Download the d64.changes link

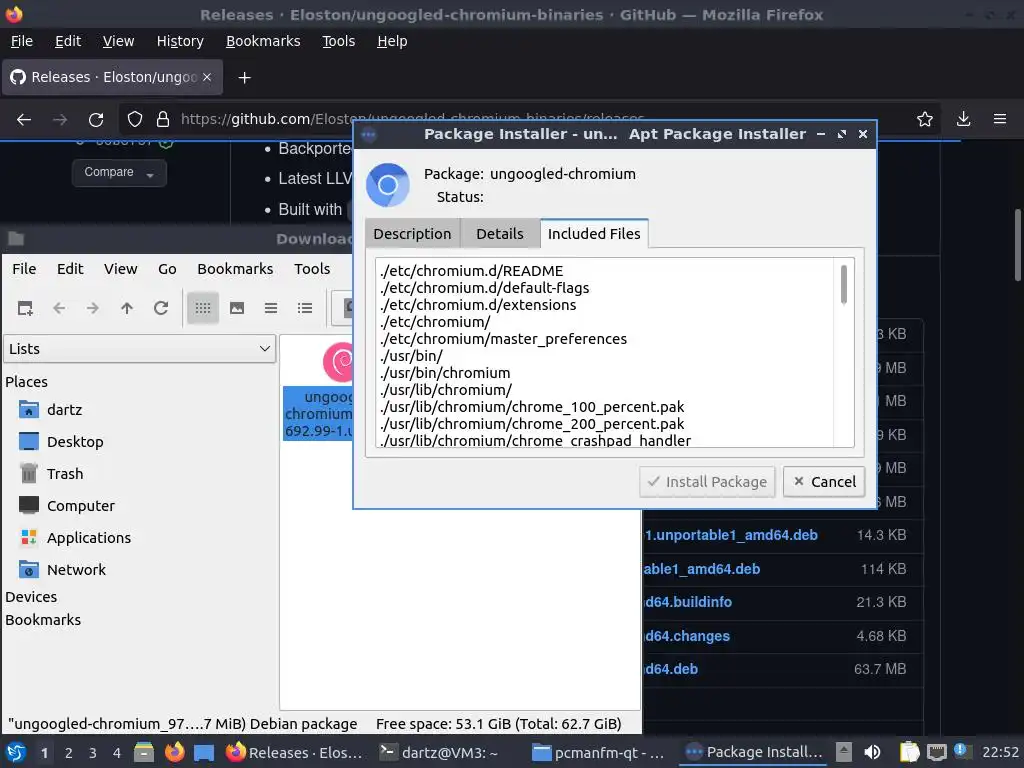pyautogui.click(x=687, y=636)
